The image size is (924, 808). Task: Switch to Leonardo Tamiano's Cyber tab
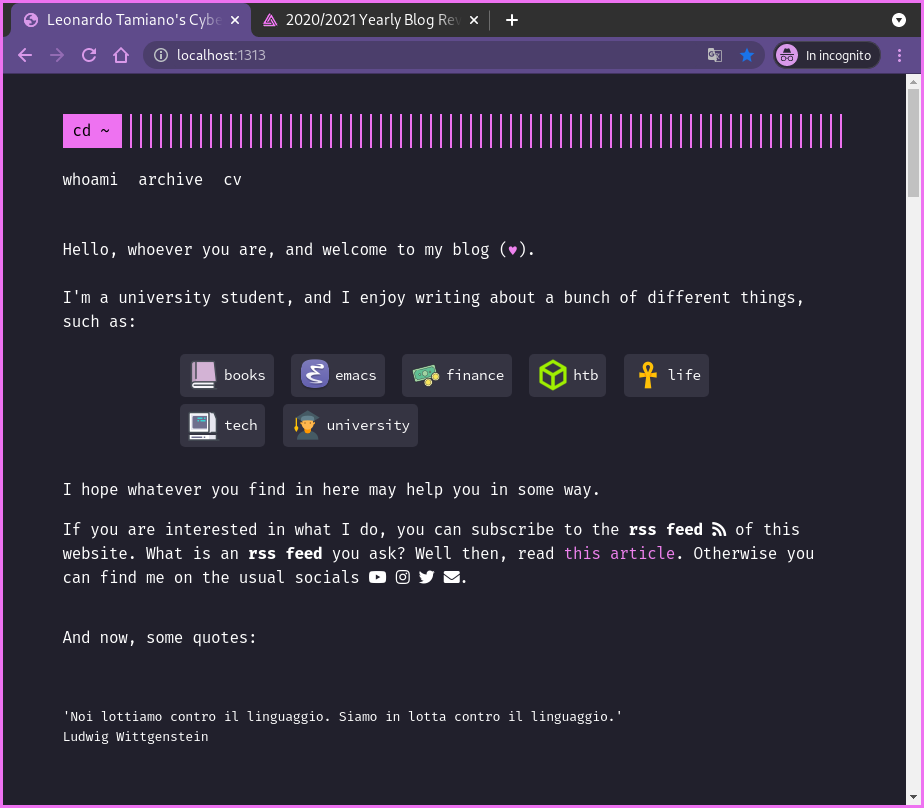tap(133, 20)
